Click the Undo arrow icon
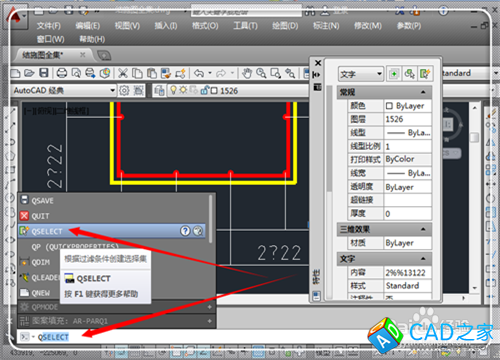This screenshot has width=500, height=360. [x=199, y=73]
